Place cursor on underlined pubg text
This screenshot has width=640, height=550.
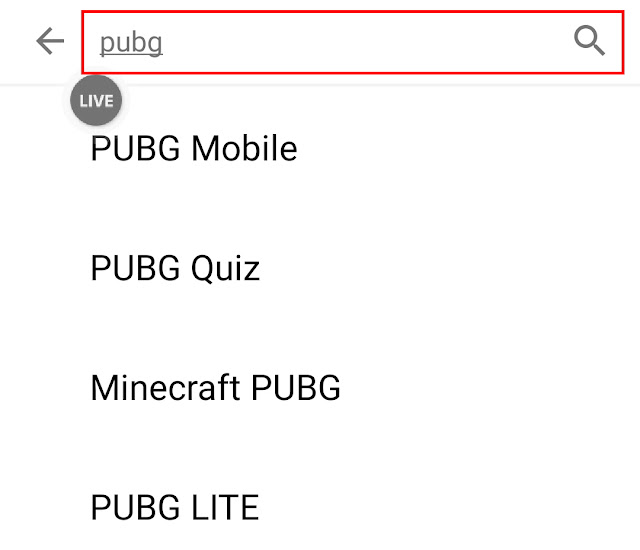[131, 43]
